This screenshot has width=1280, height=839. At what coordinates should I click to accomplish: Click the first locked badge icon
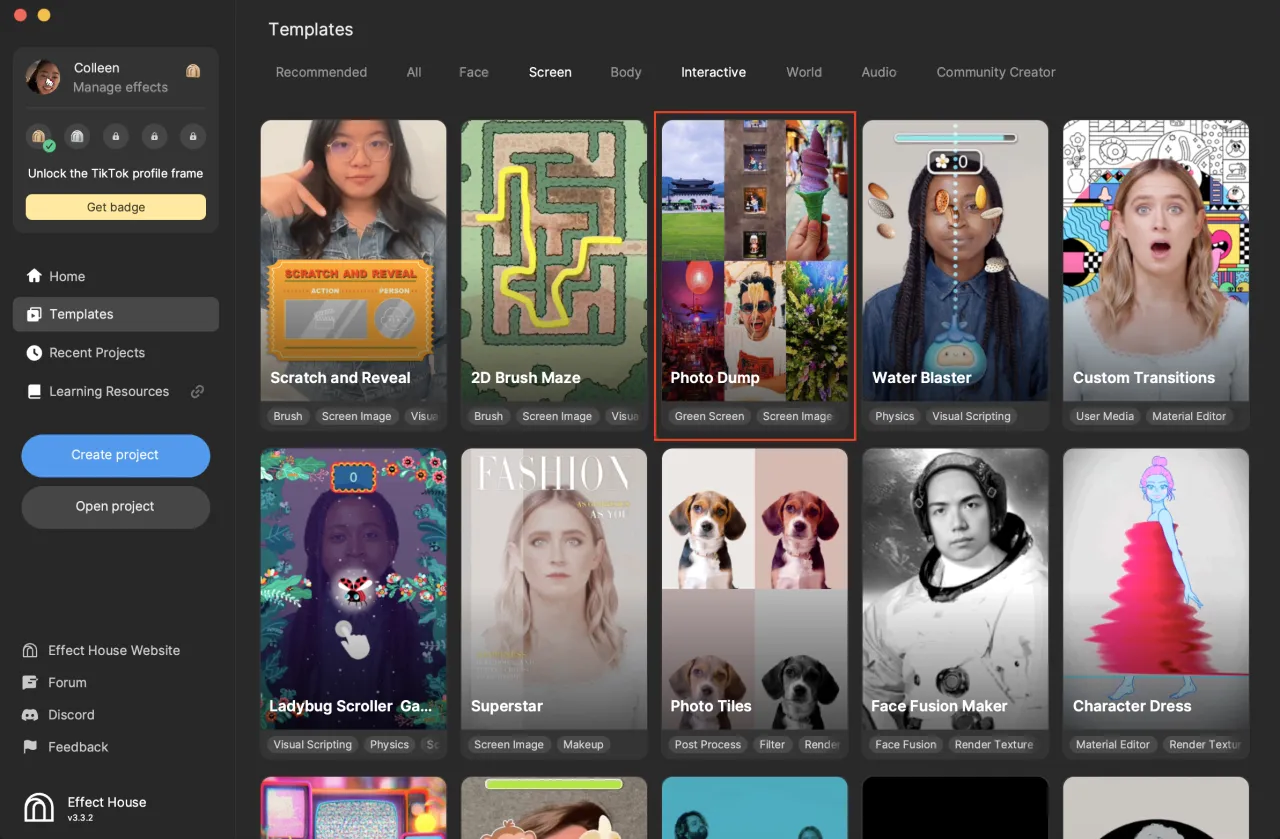coord(116,136)
